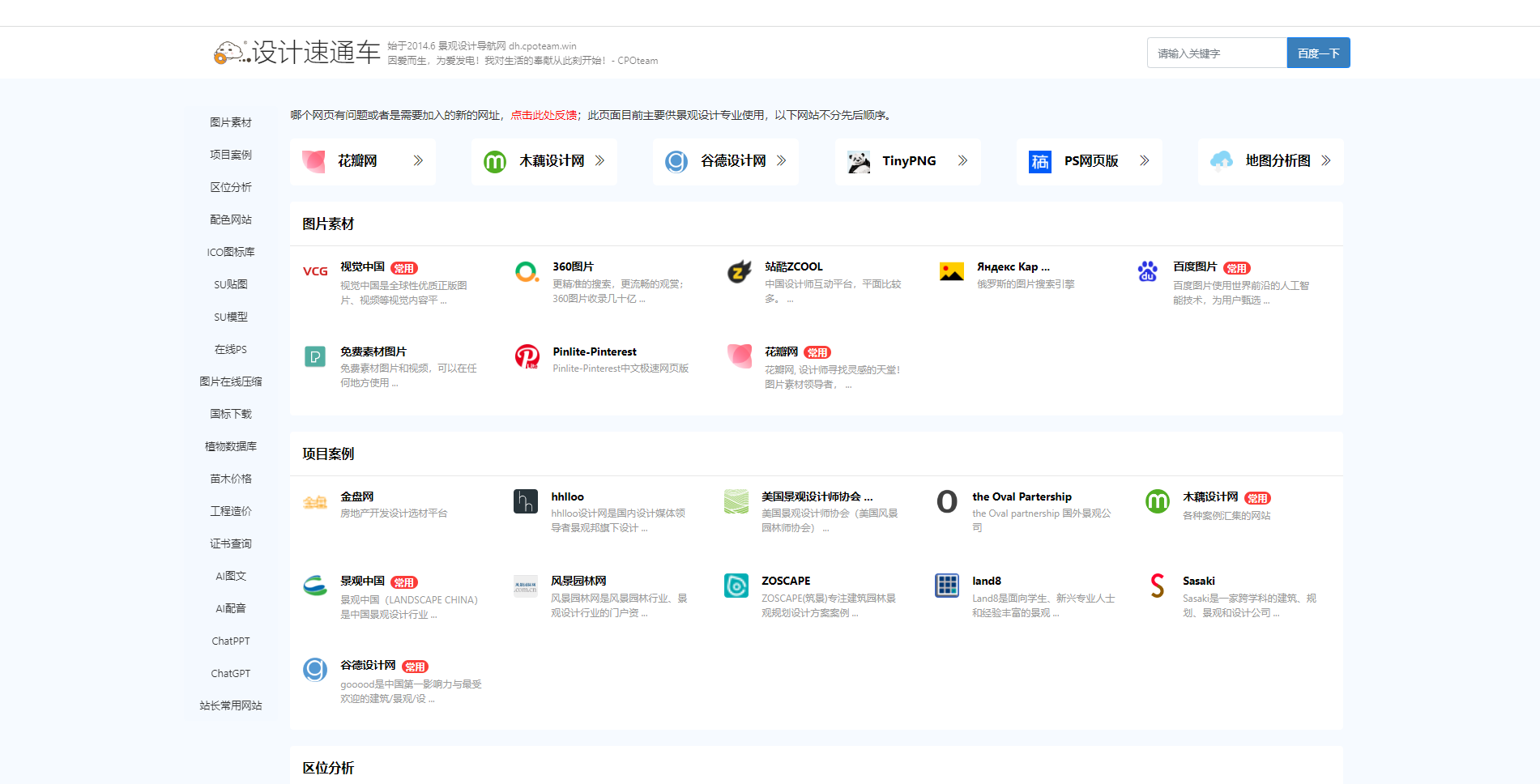The height and width of the screenshot is (784, 1540).
Task: Click the 地图分析图 cloud icon
Action: [1222, 161]
